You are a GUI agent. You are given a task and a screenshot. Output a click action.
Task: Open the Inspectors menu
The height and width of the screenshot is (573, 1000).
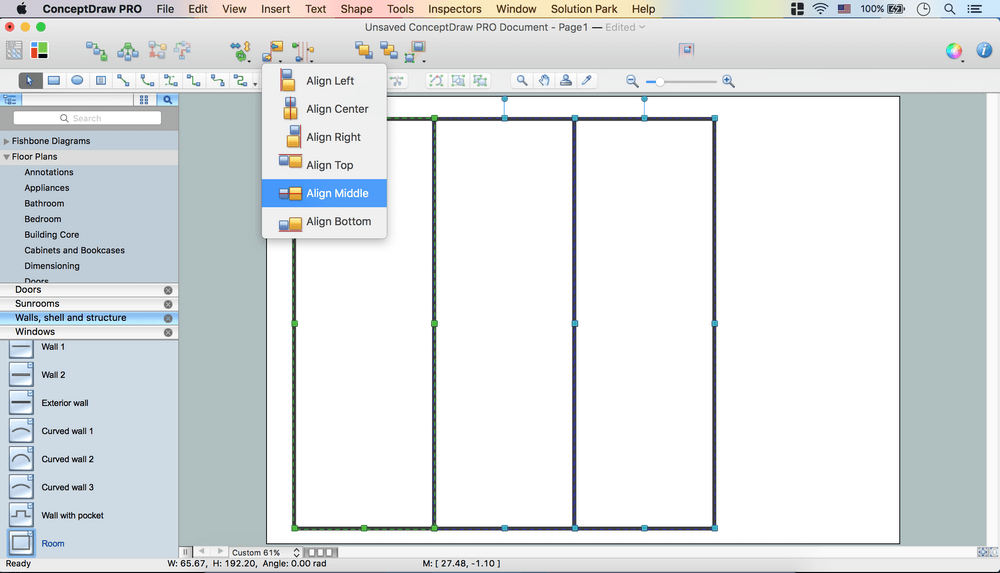pos(454,9)
